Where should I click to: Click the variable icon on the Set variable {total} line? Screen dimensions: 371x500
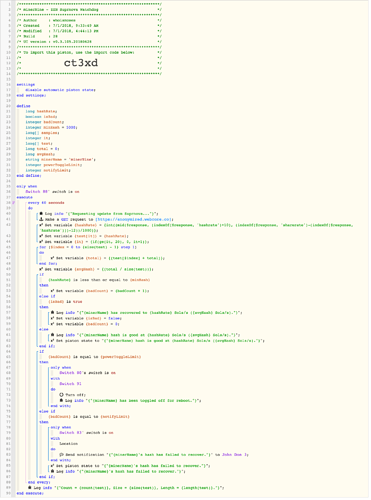pyautogui.click(x=52, y=258)
